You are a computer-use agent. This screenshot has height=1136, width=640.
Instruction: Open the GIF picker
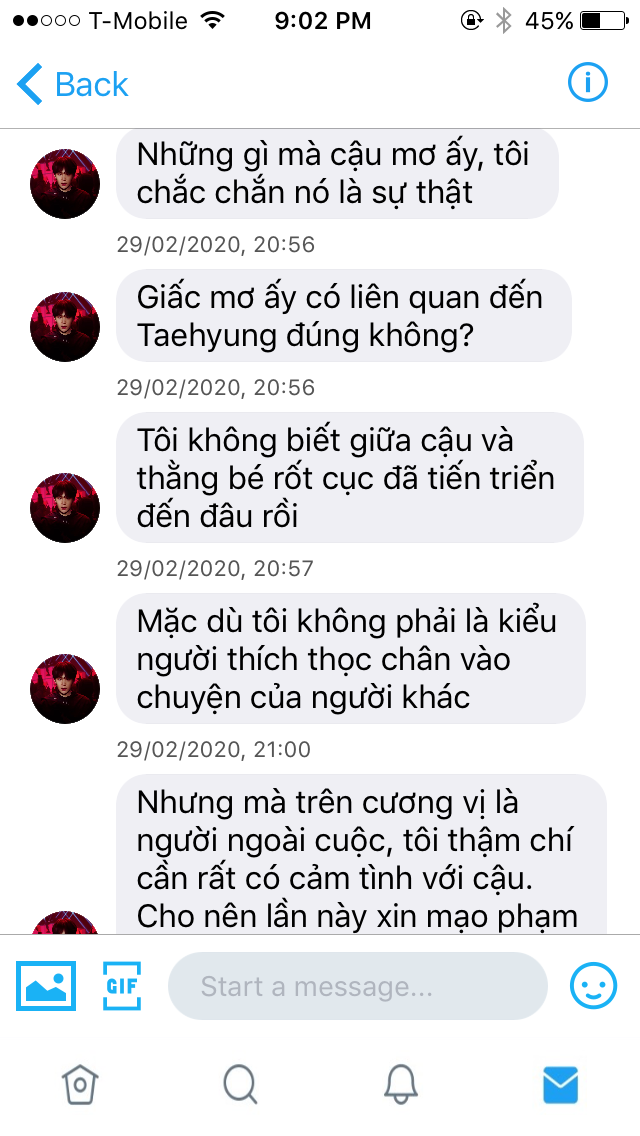122,985
